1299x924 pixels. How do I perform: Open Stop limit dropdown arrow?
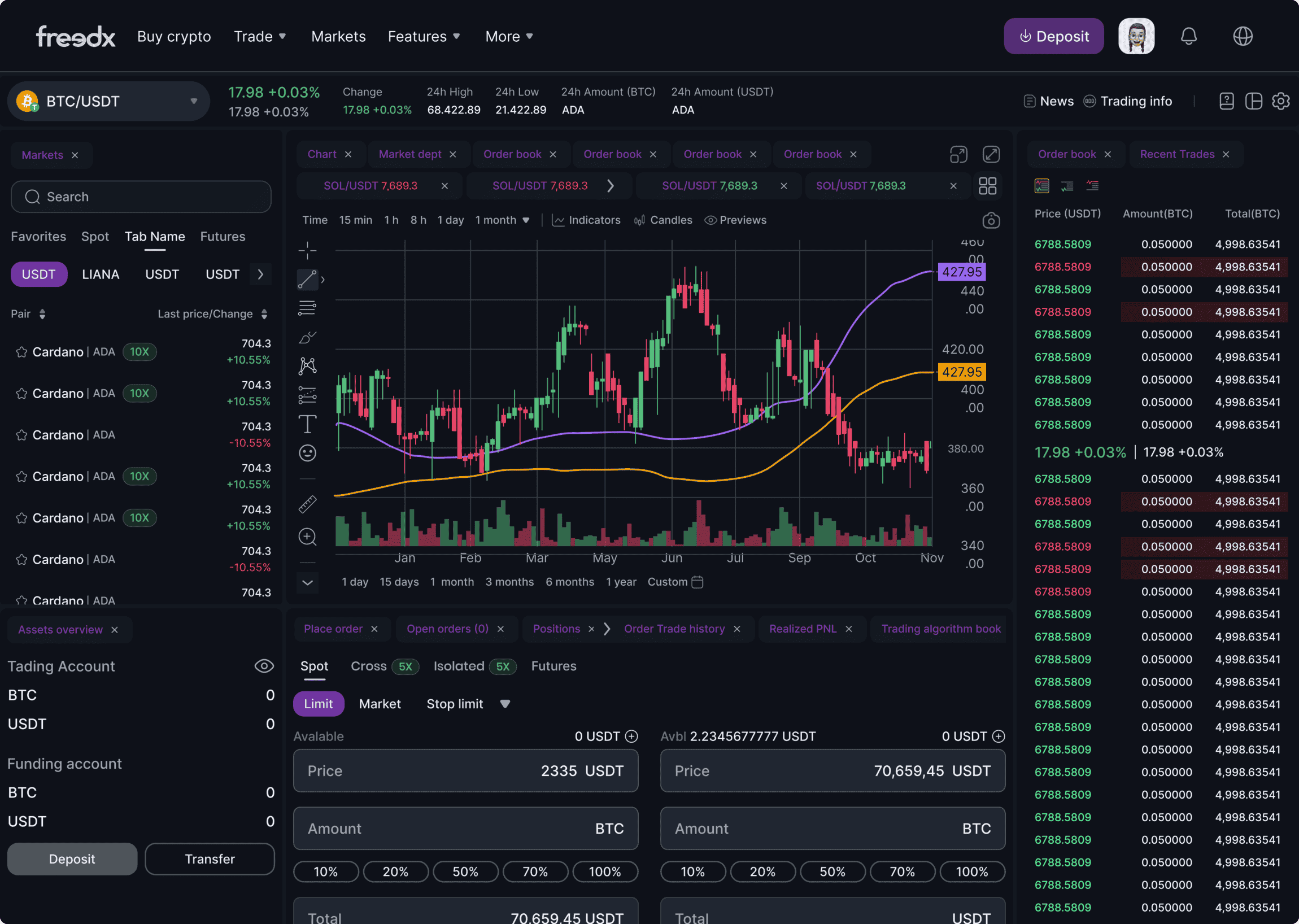[x=505, y=704]
